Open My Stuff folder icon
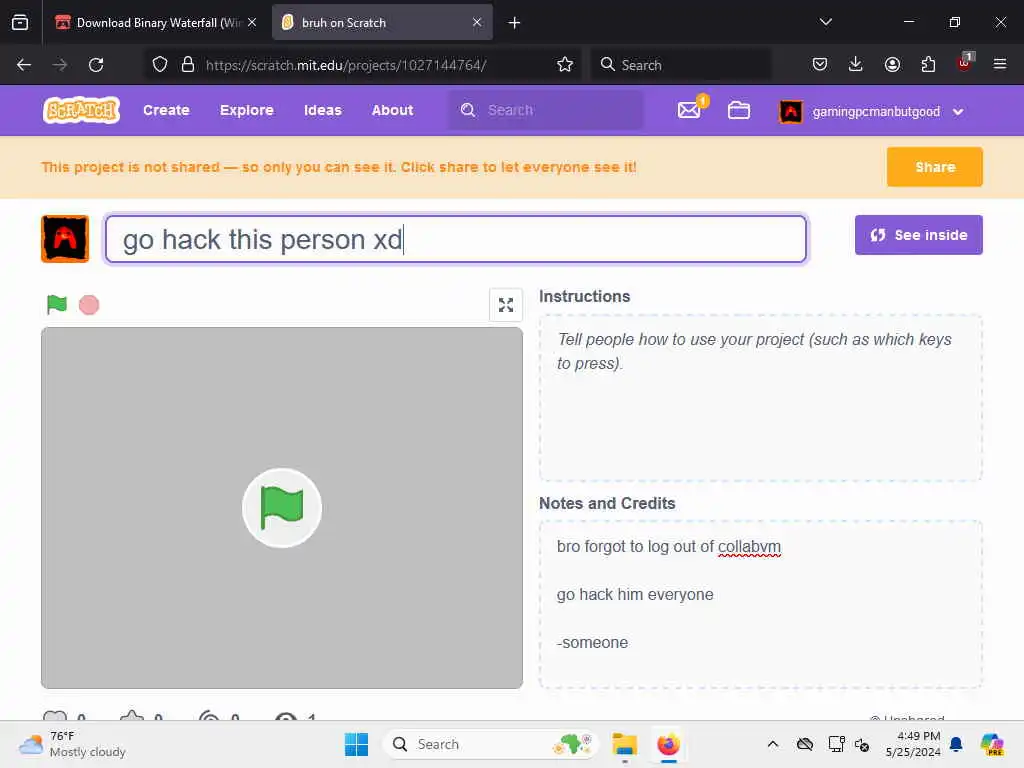 [x=739, y=110]
